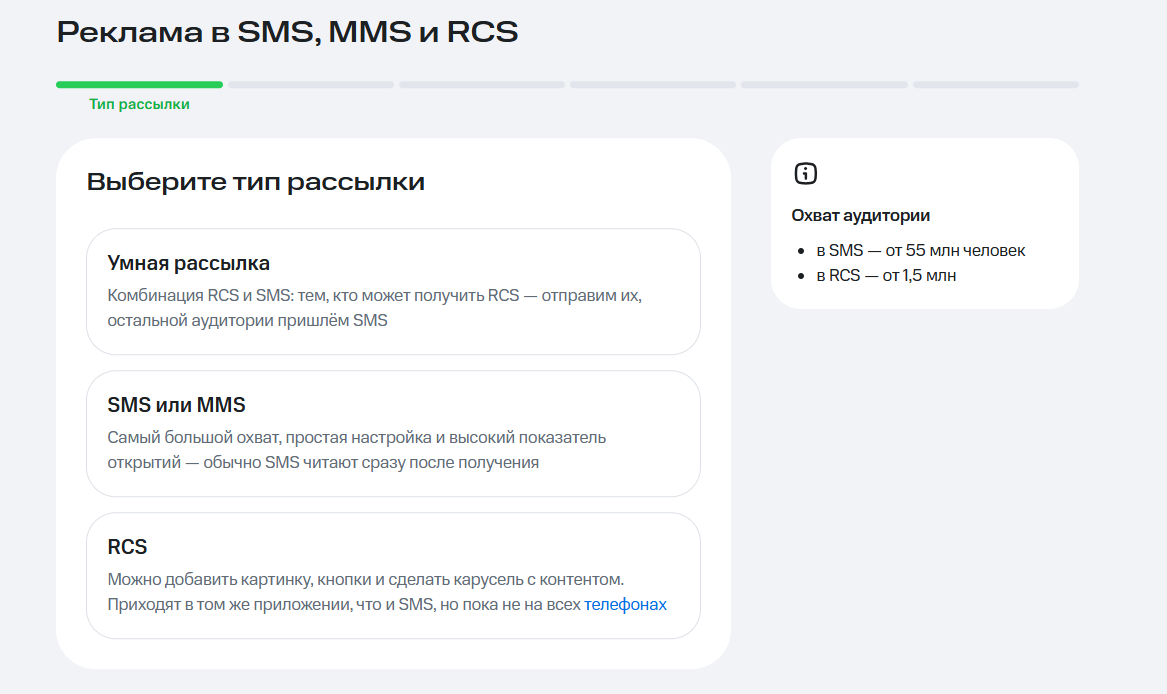Open the телефонах link
This screenshot has width=1167, height=694.
625,604
